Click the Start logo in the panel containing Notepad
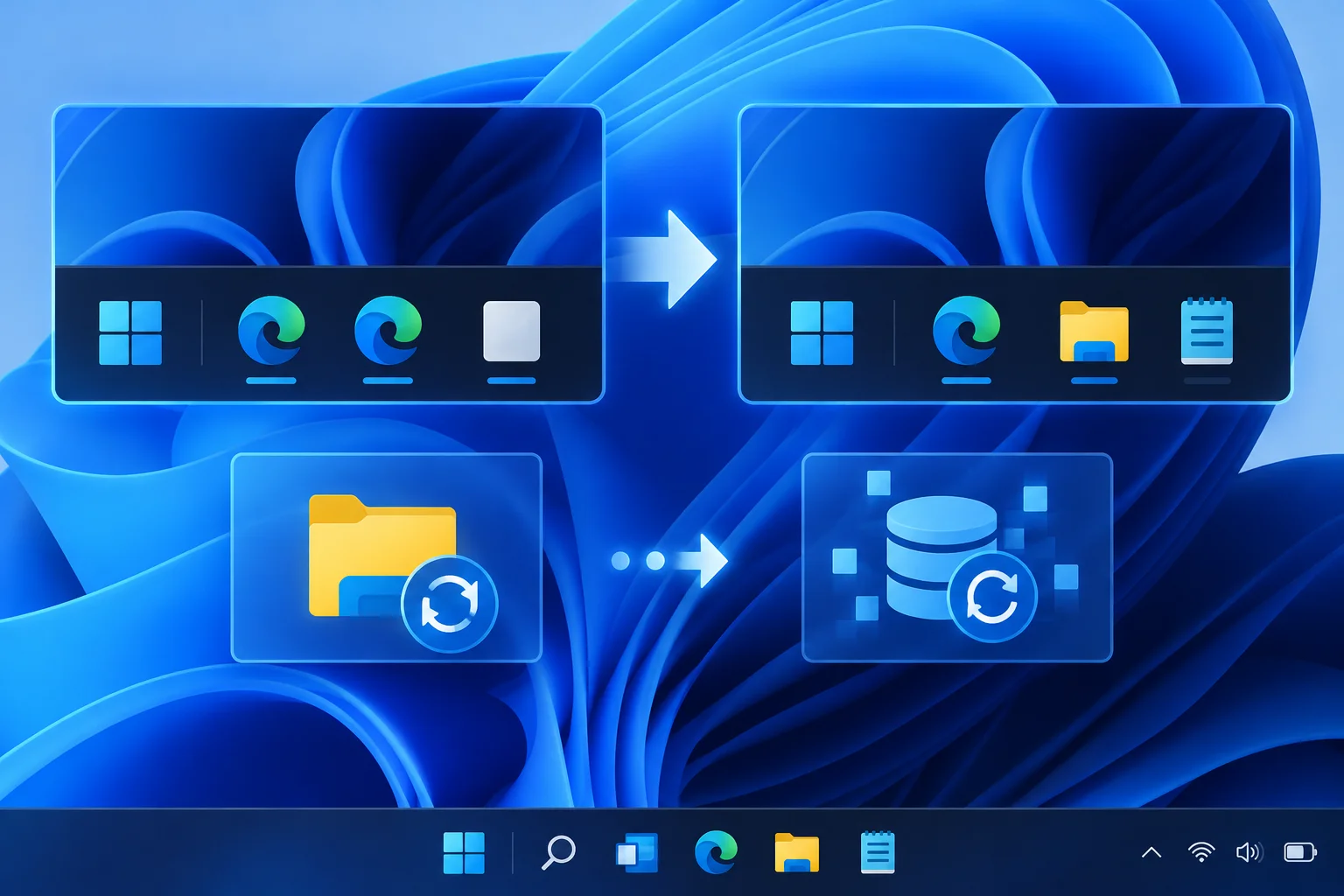Image resolution: width=1344 pixels, height=896 pixels. pyautogui.click(x=822, y=332)
